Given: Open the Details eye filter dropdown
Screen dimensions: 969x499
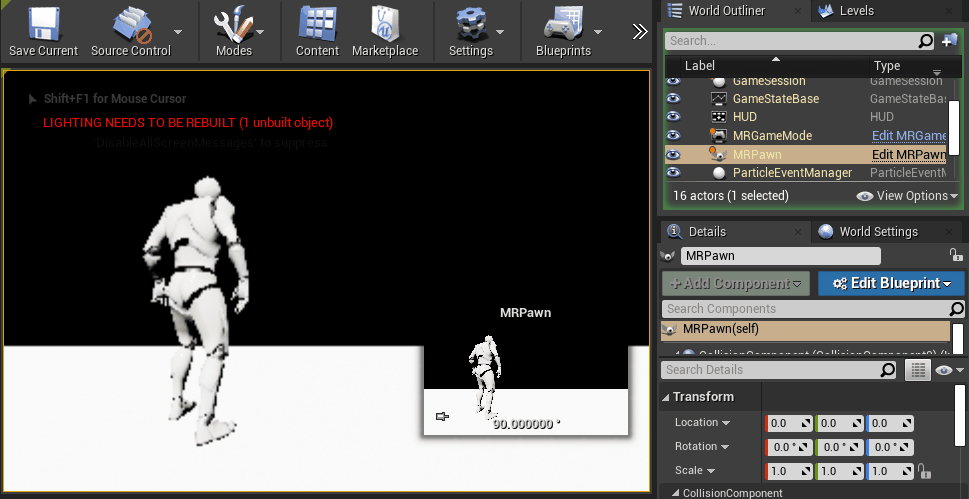Looking at the screenshot, I should coord(950,370).
